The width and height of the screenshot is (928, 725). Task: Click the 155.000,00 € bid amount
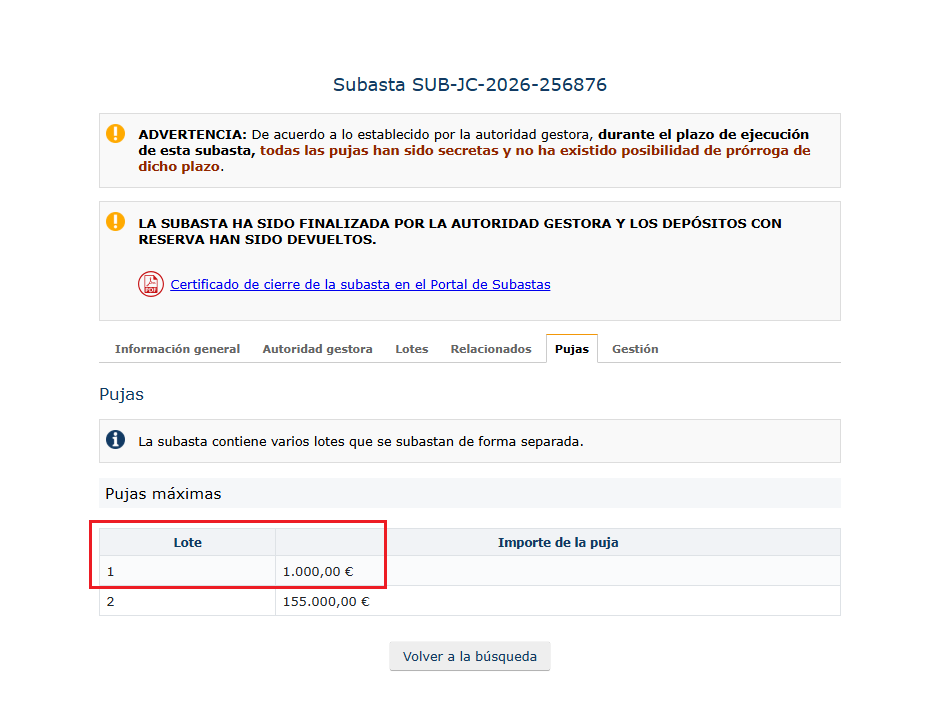tap(326, 602)
